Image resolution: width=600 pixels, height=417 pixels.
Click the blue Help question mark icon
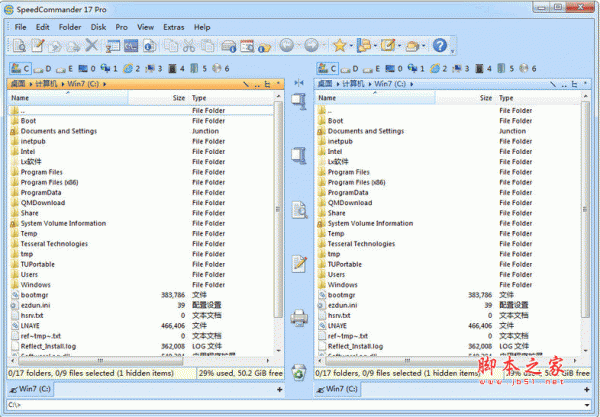pyautogui.click(x=440, y=45)
